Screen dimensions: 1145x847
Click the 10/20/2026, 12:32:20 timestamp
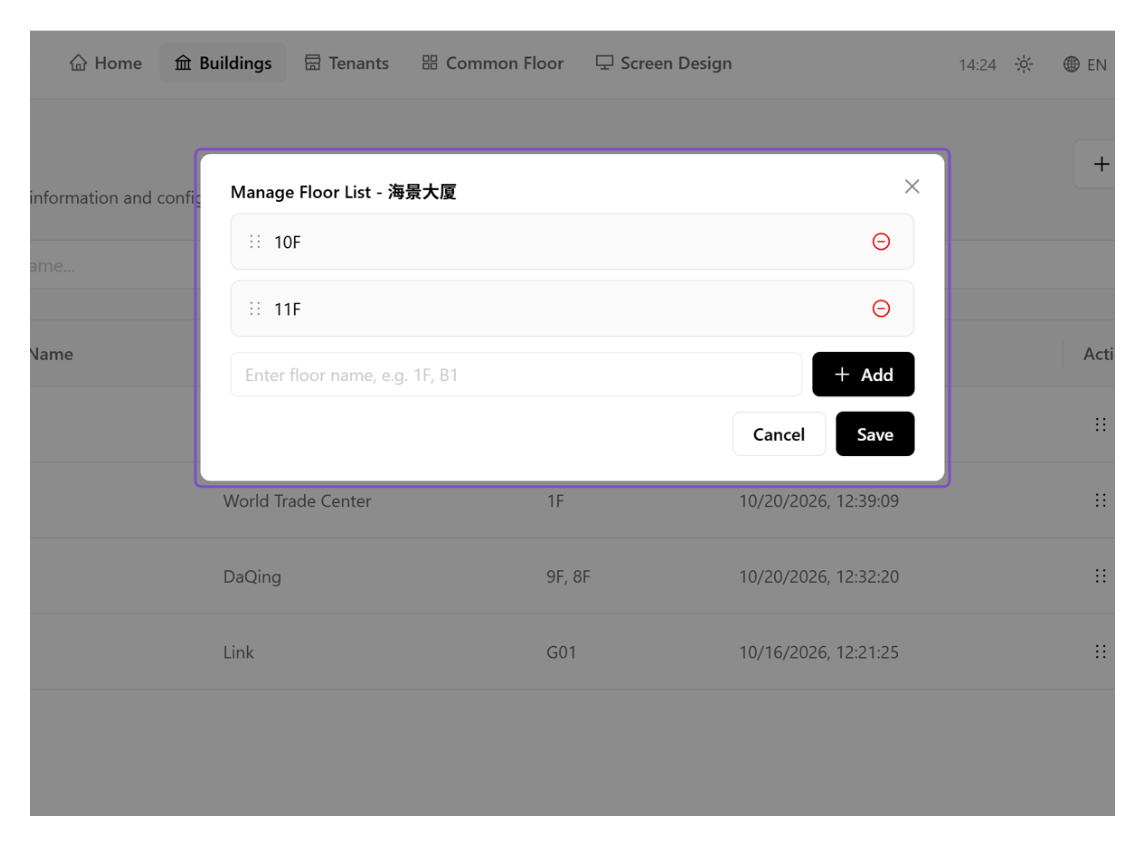click(819, 577)
